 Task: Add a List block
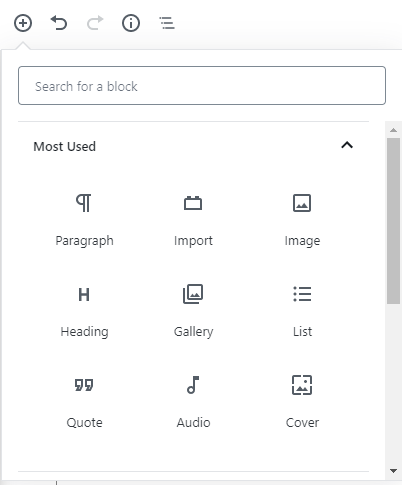click(302, 311)
